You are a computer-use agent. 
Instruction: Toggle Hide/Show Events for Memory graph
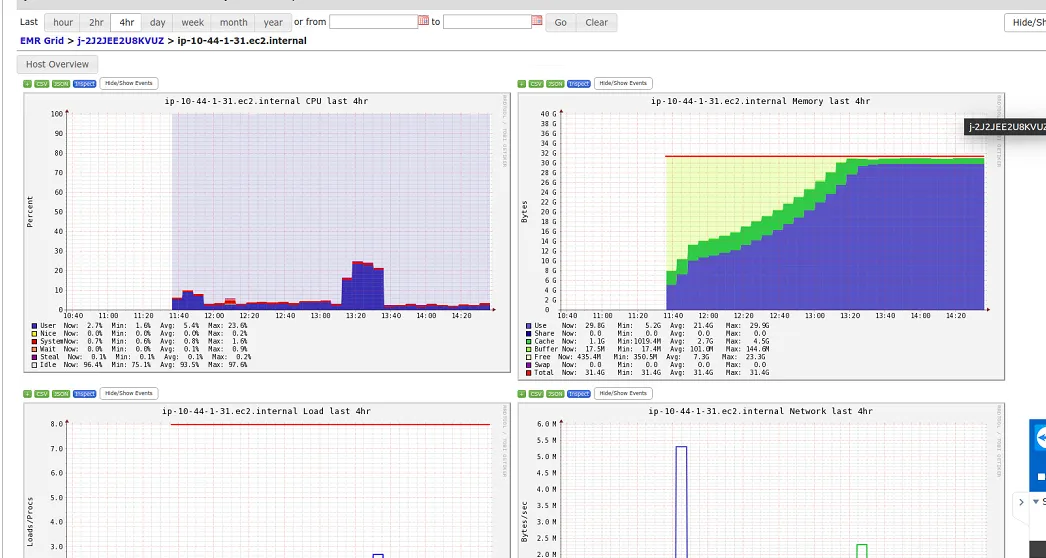pyautogui.click(x=623, y=83)
